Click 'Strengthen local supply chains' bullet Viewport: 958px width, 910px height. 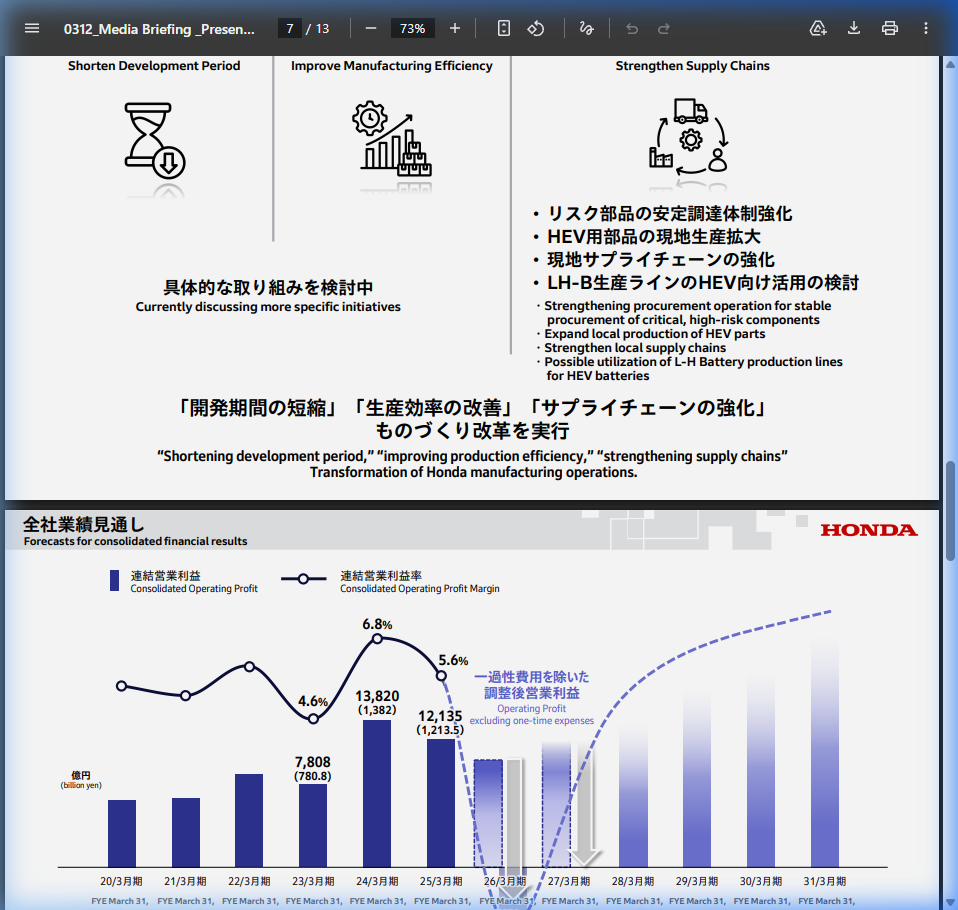[635, 348]
